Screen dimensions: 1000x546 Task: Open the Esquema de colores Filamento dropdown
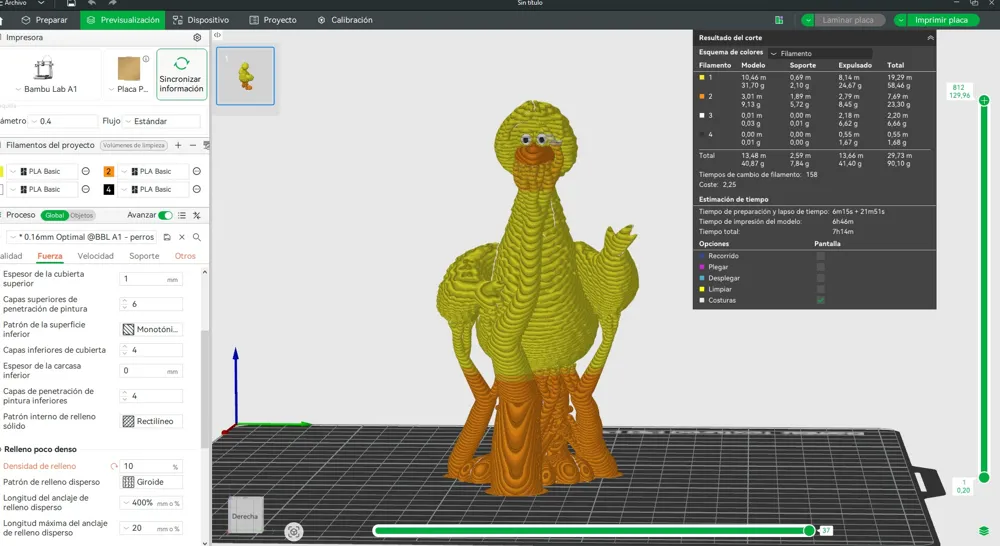pos(820,54)
